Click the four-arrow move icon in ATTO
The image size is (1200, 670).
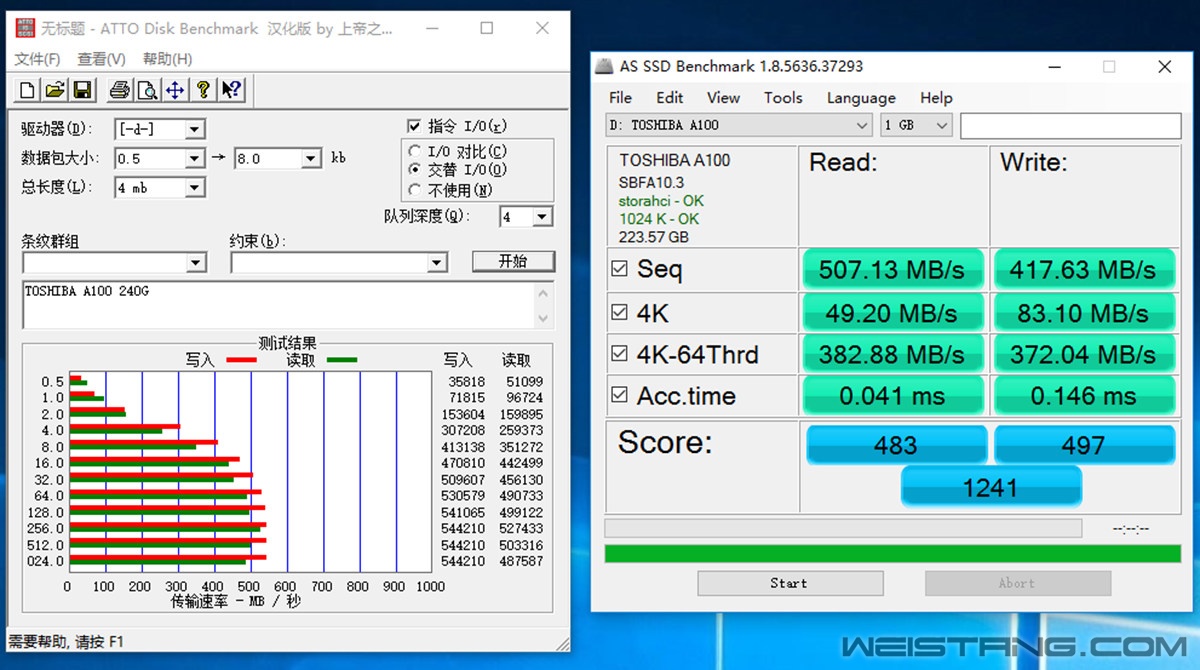coord(175,90)
